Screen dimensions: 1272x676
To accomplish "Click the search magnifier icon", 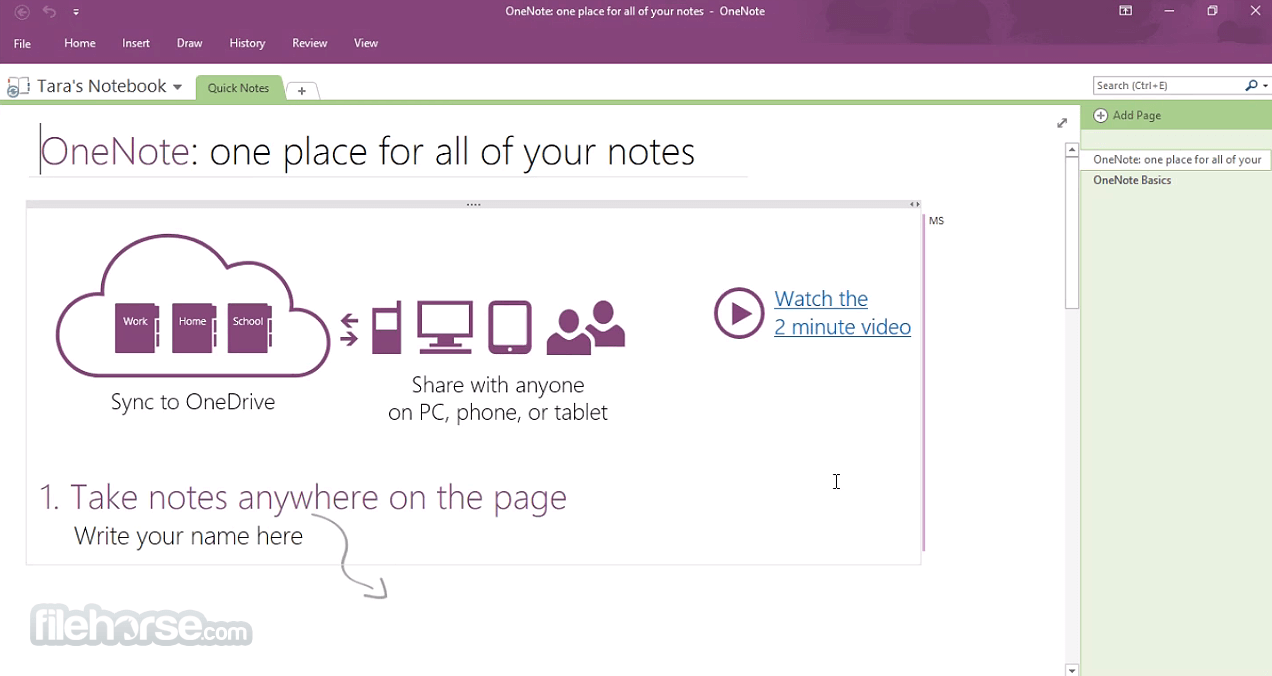I will (1251, 86).
